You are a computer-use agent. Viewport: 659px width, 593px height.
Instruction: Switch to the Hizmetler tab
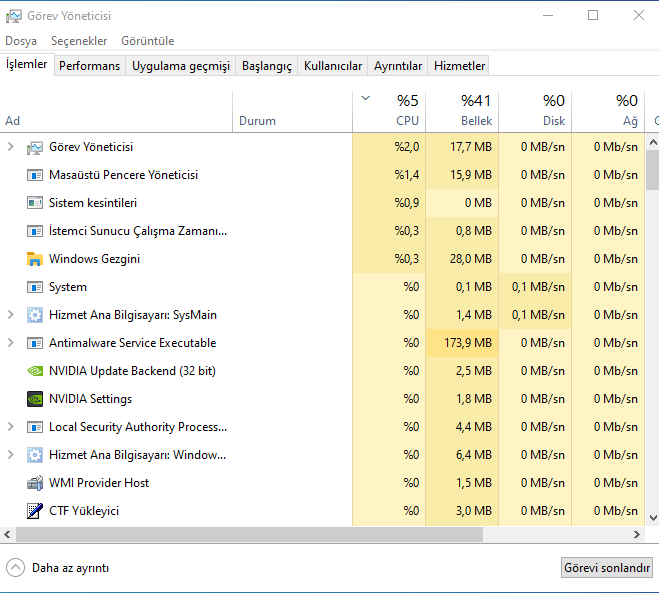tap(459, 66)
